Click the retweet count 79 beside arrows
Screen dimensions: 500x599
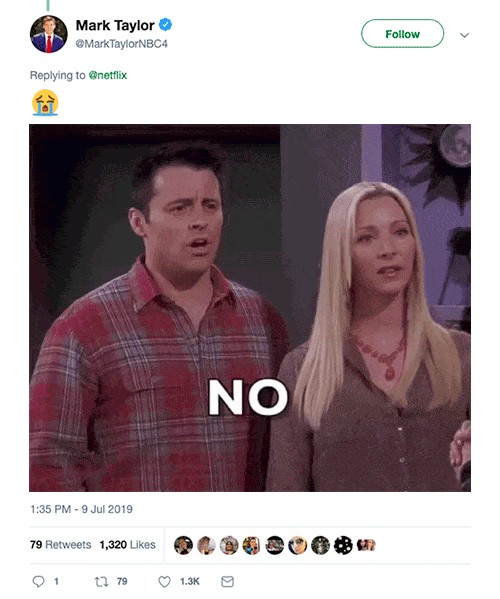pos(122,581)
